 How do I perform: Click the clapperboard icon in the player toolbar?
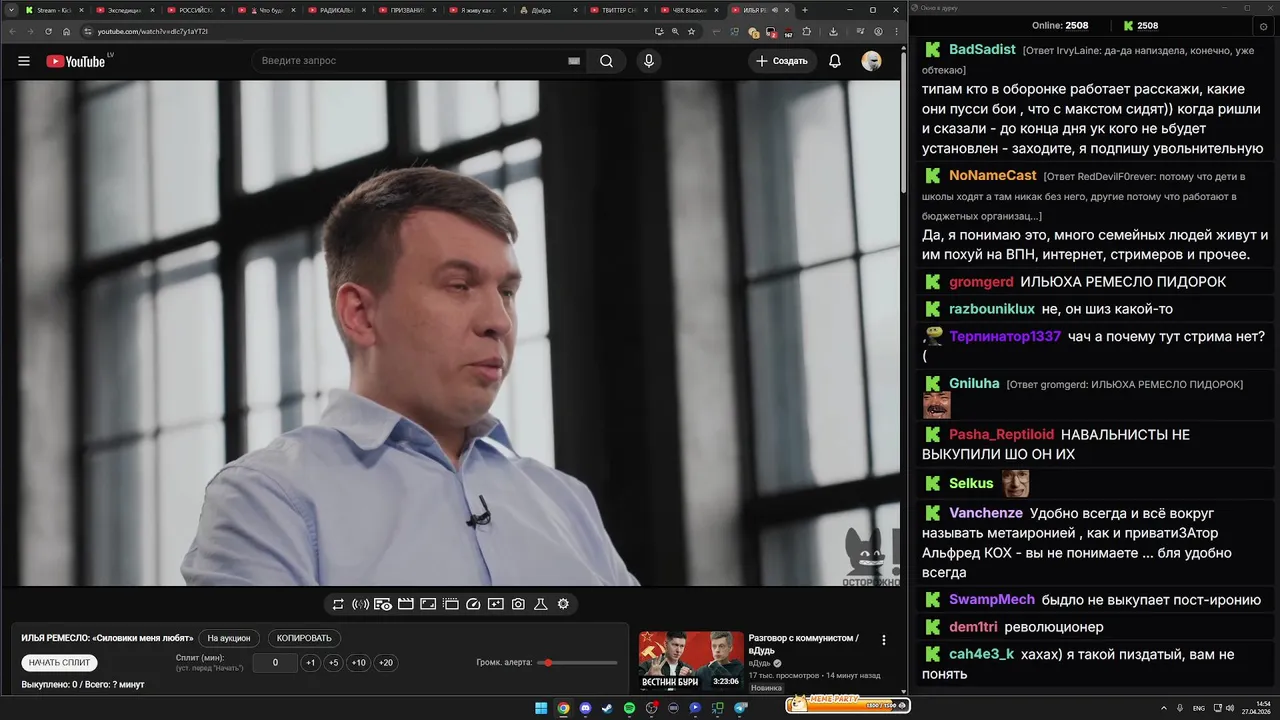click(406, 604)
